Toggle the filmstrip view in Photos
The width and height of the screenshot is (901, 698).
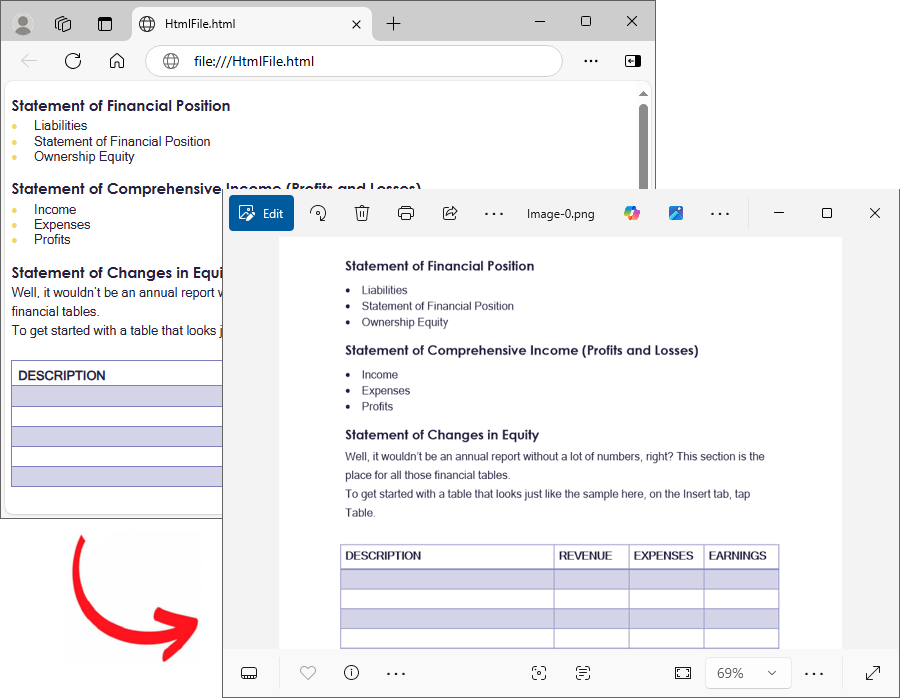[x=249, y=673]
